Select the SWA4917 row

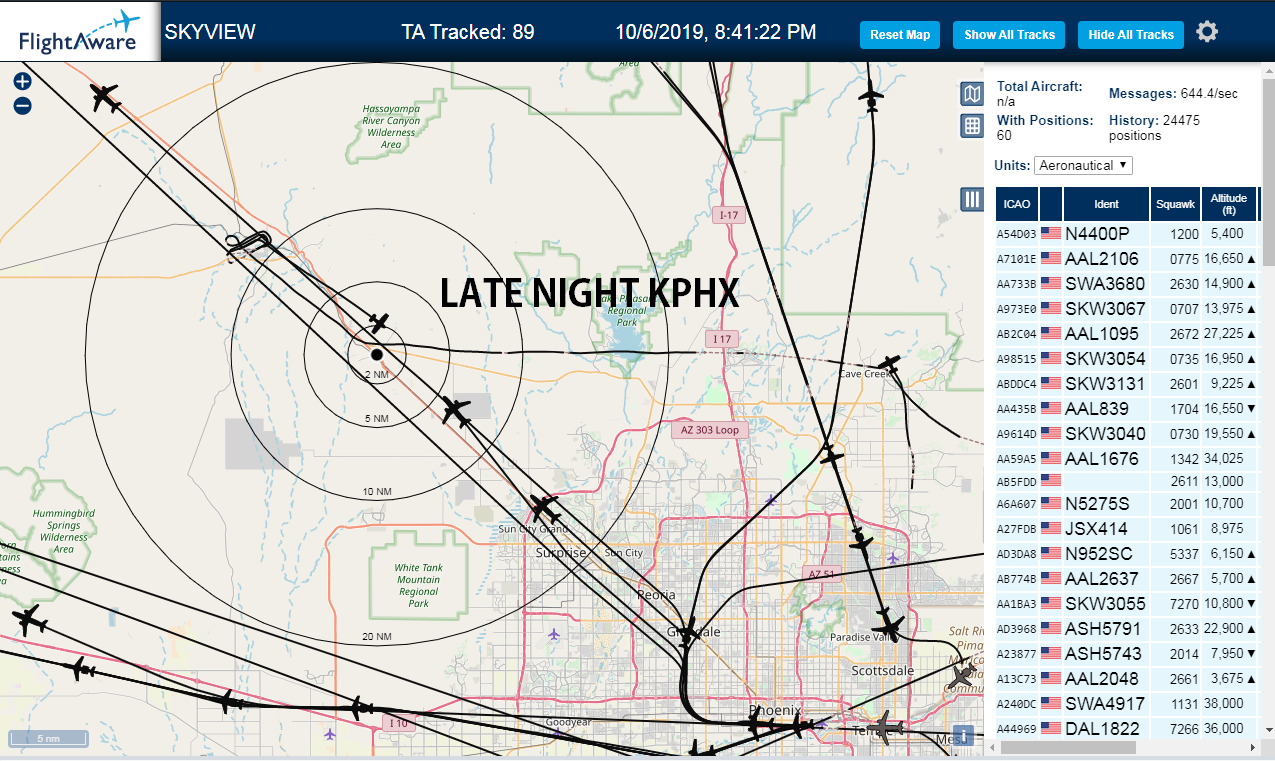1127,704
